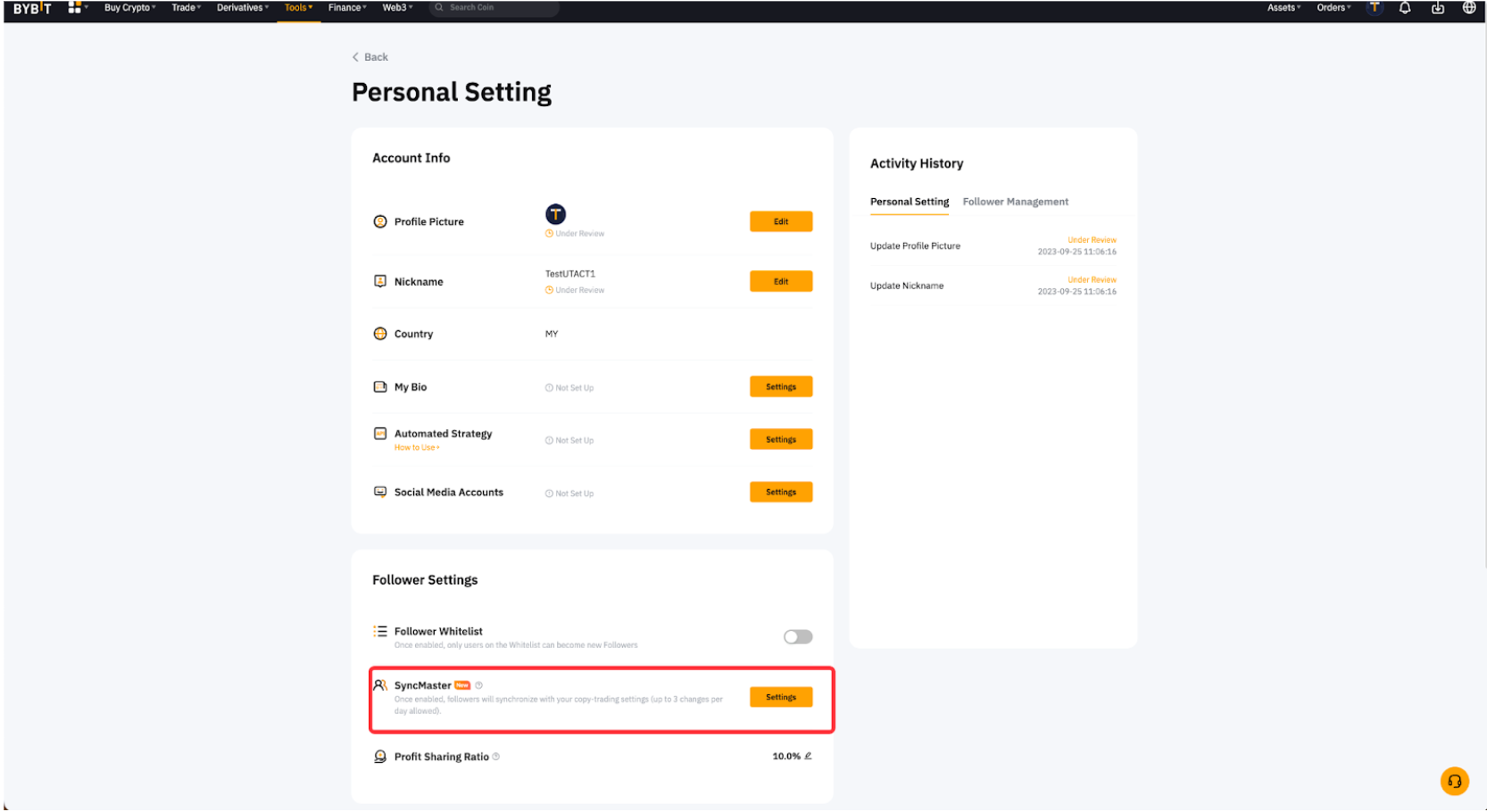Click the SyncMaster info question icon
This screenshot has width=1487, height=812.
coord(478,685)
